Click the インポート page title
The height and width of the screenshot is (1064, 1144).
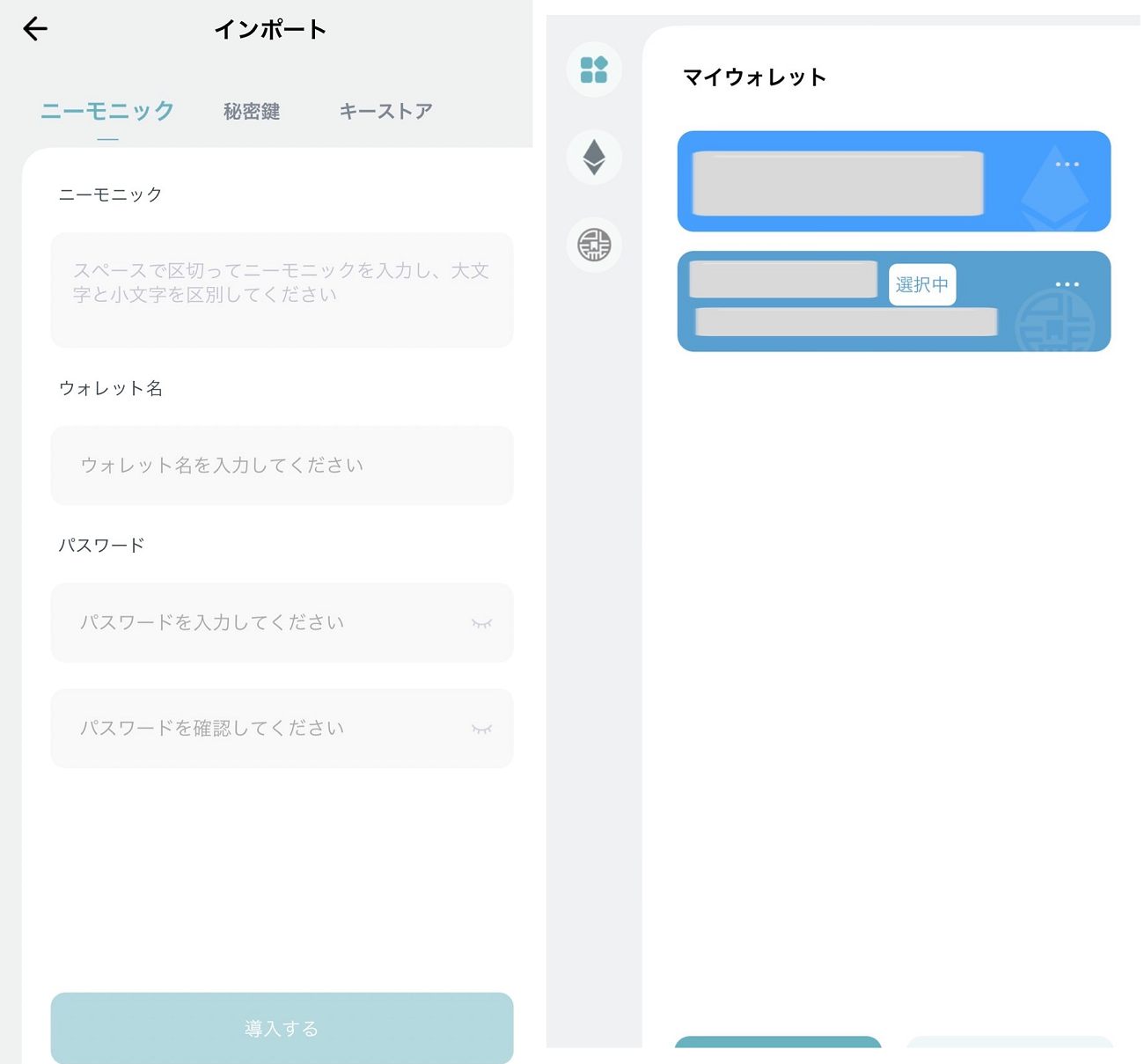tap(270, 29)
